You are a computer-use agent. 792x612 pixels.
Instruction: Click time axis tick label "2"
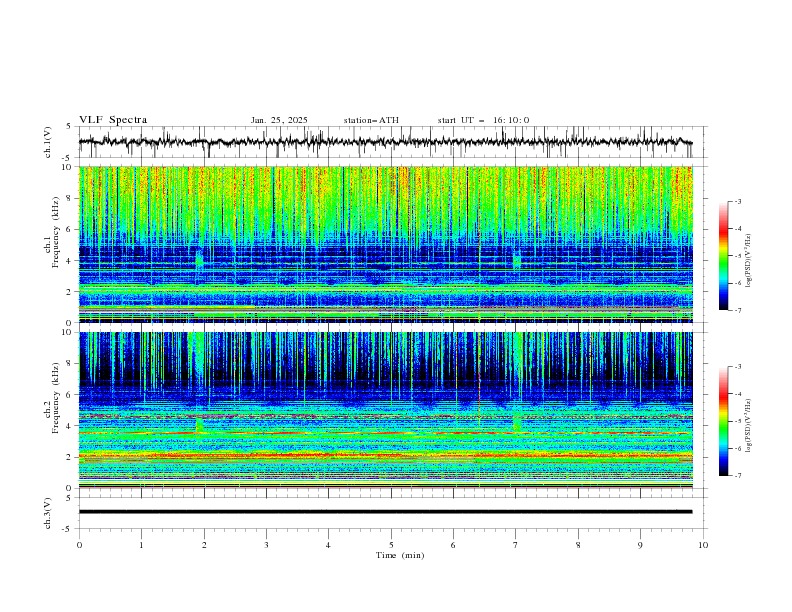click(204, 545)
